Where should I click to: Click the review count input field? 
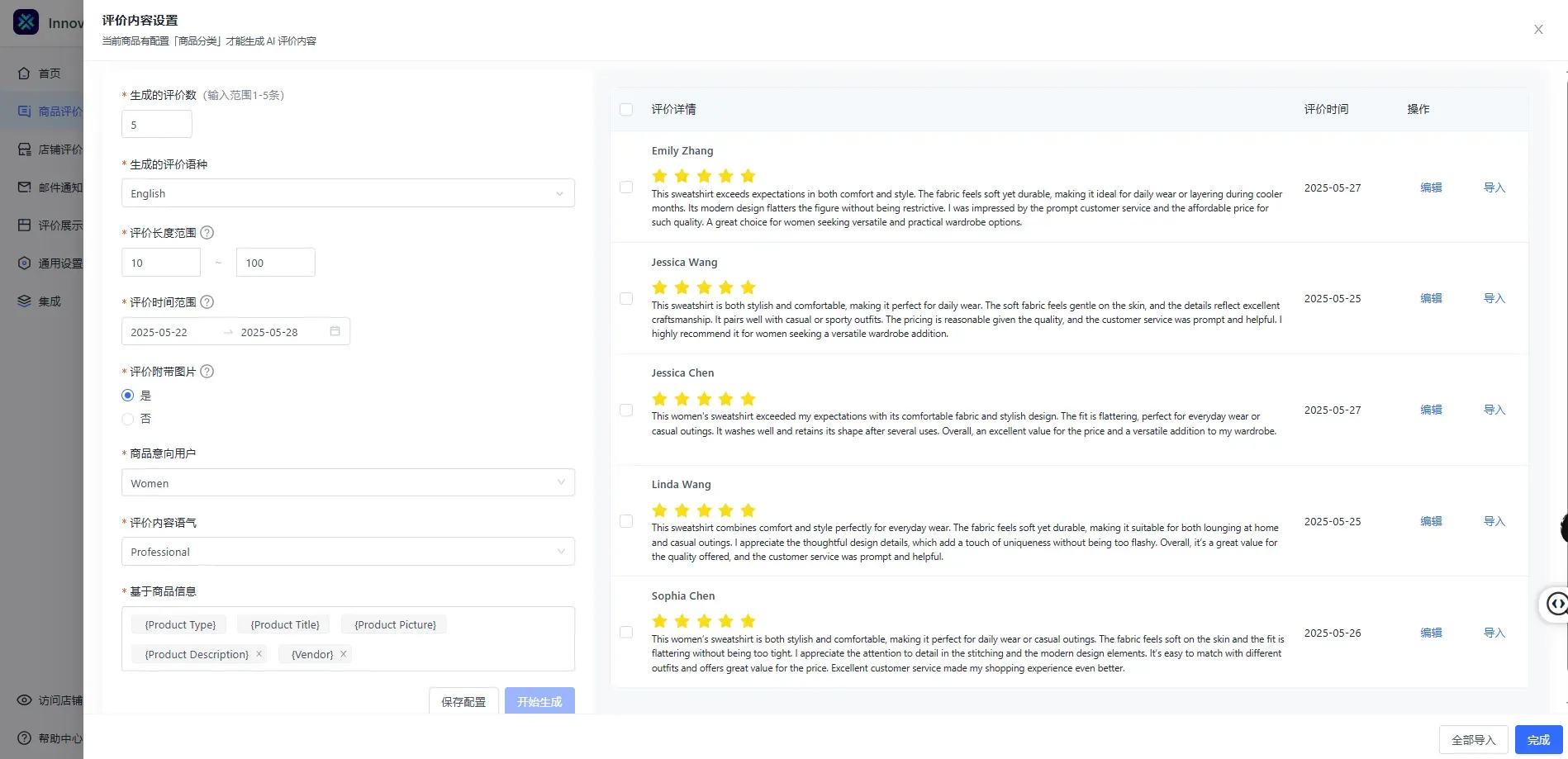[x=157, y=125]
